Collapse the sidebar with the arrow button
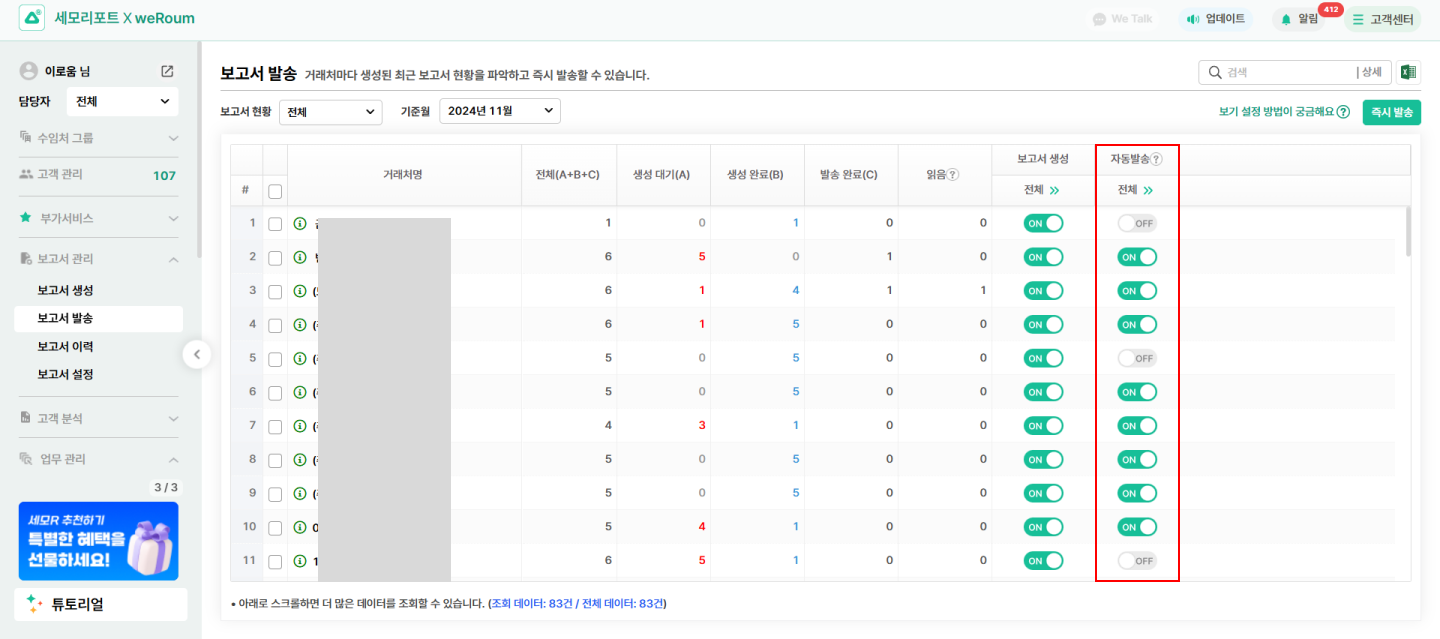Screen dimensions: 1440x639 [x=197, y=354]
